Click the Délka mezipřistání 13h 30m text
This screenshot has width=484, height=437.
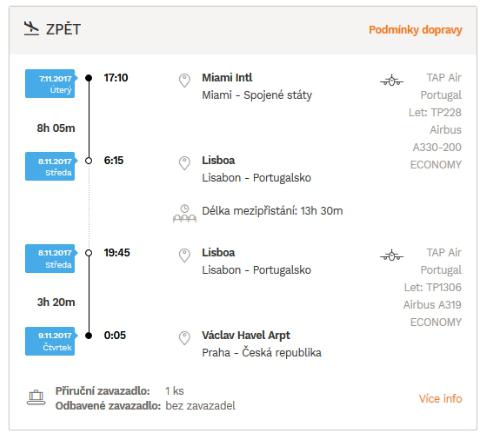(272, 211)
